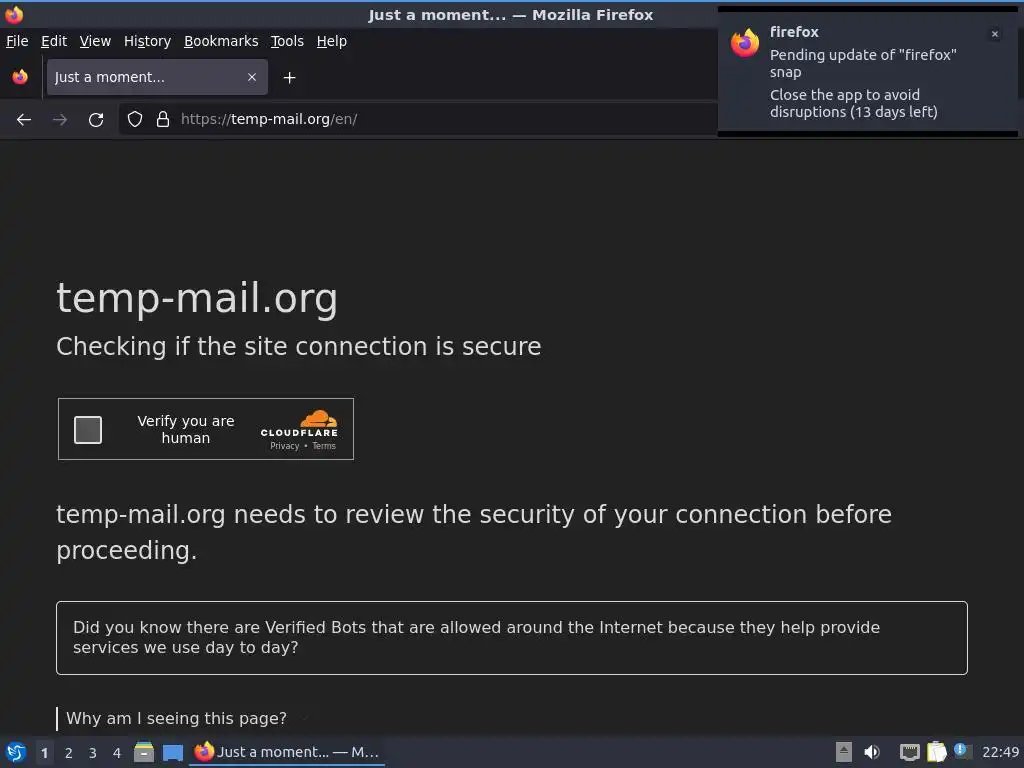Click the Firefox icon in the notification
The width and height of the screenshot is (1024, 768).
[745, 43]
